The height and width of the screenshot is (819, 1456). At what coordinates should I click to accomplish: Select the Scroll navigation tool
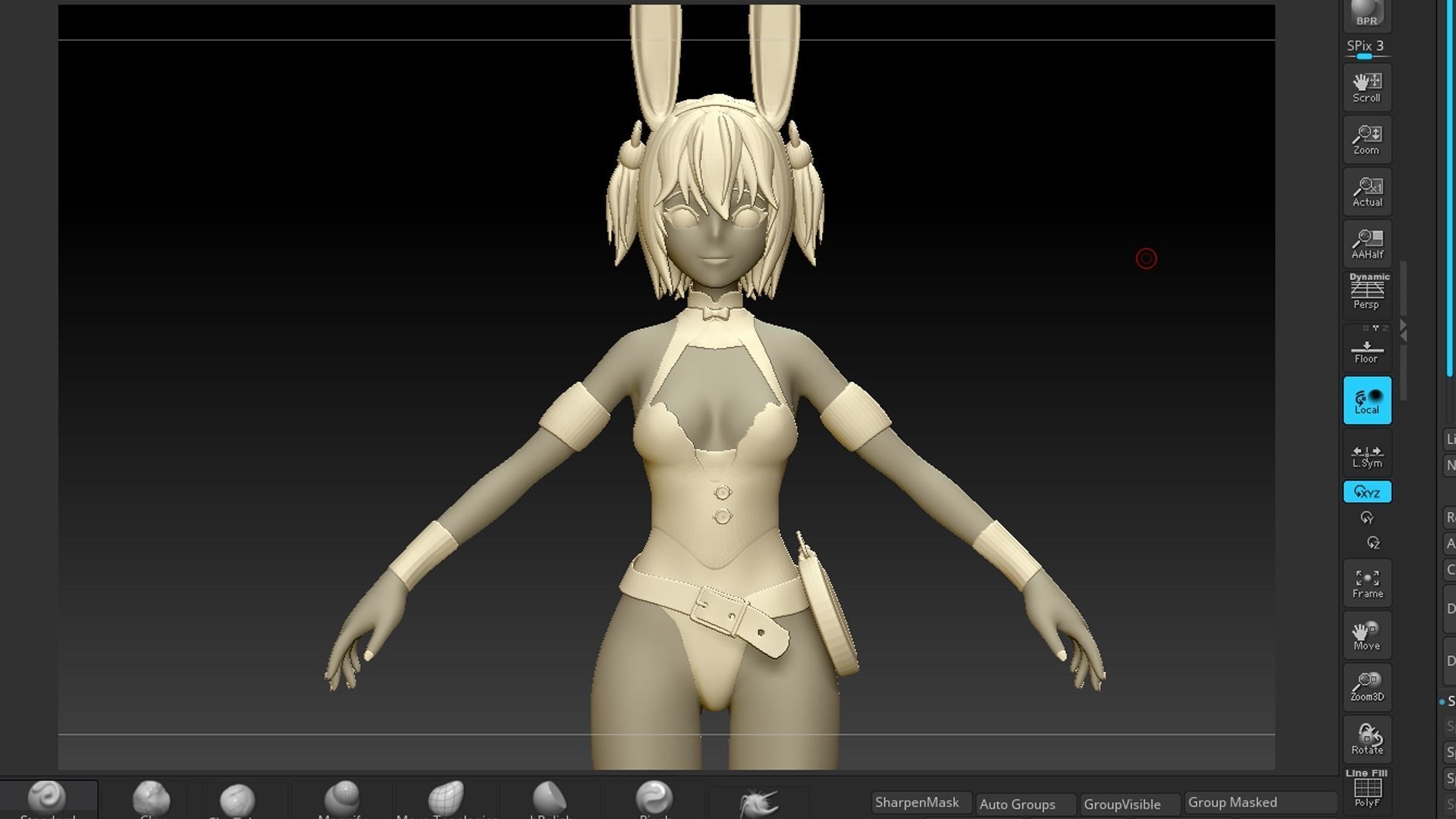[x=1367, y=87]
